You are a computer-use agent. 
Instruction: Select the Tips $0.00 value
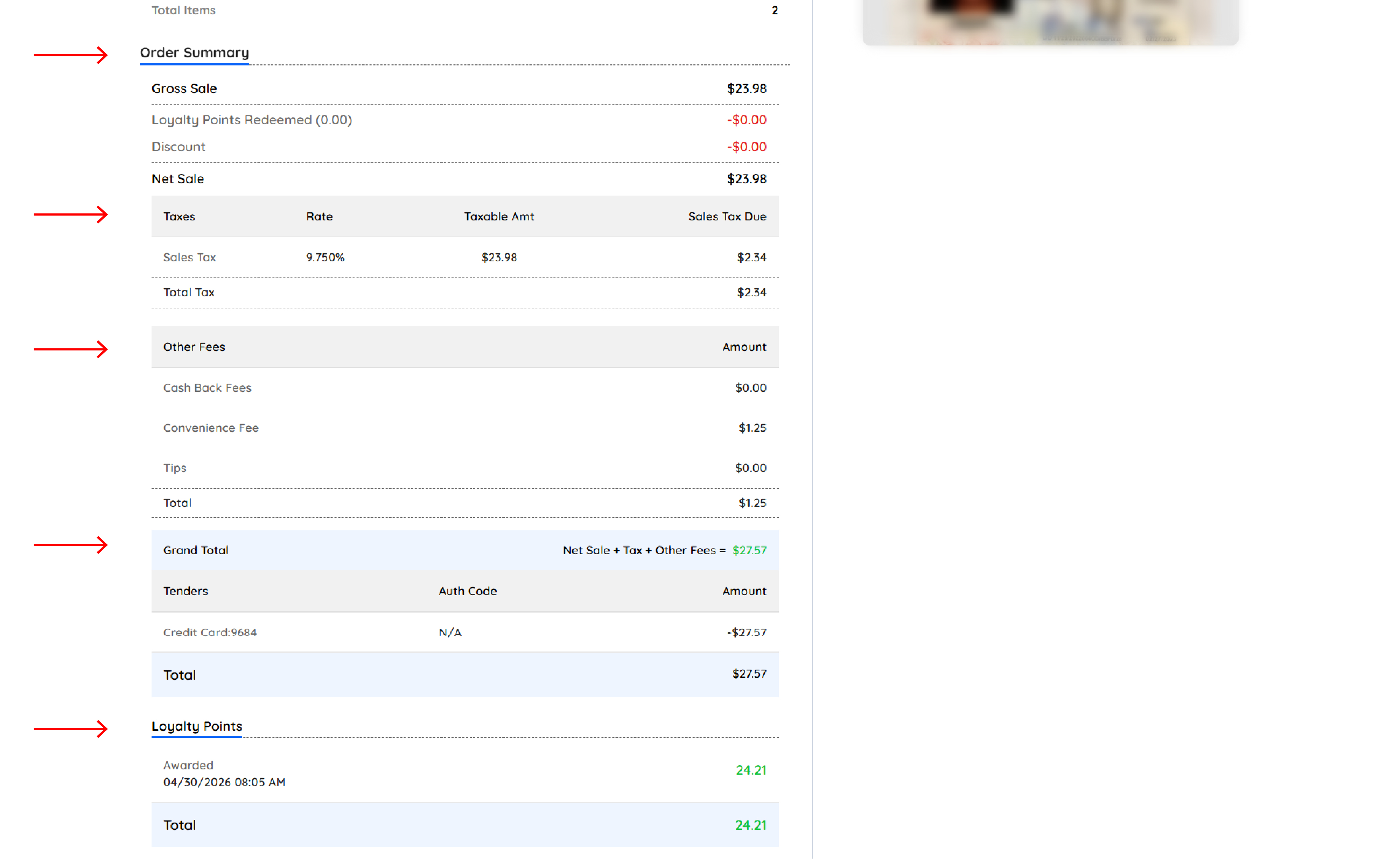point(750,468)
